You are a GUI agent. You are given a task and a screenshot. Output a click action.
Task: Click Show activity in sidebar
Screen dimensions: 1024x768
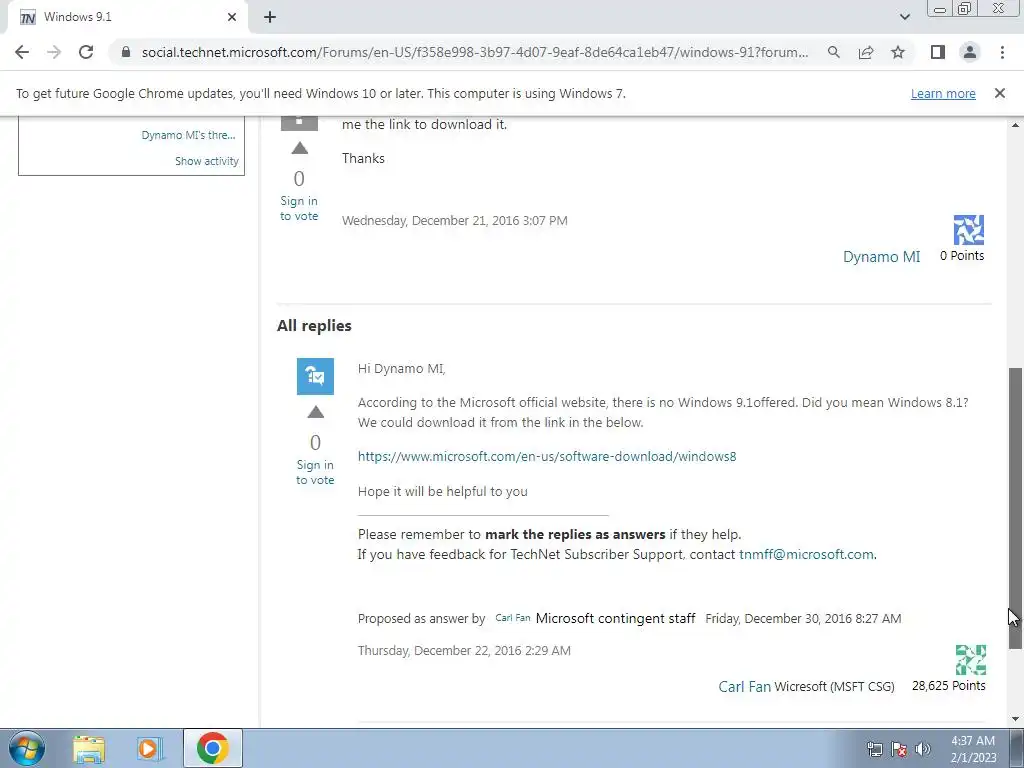[206, 161]
